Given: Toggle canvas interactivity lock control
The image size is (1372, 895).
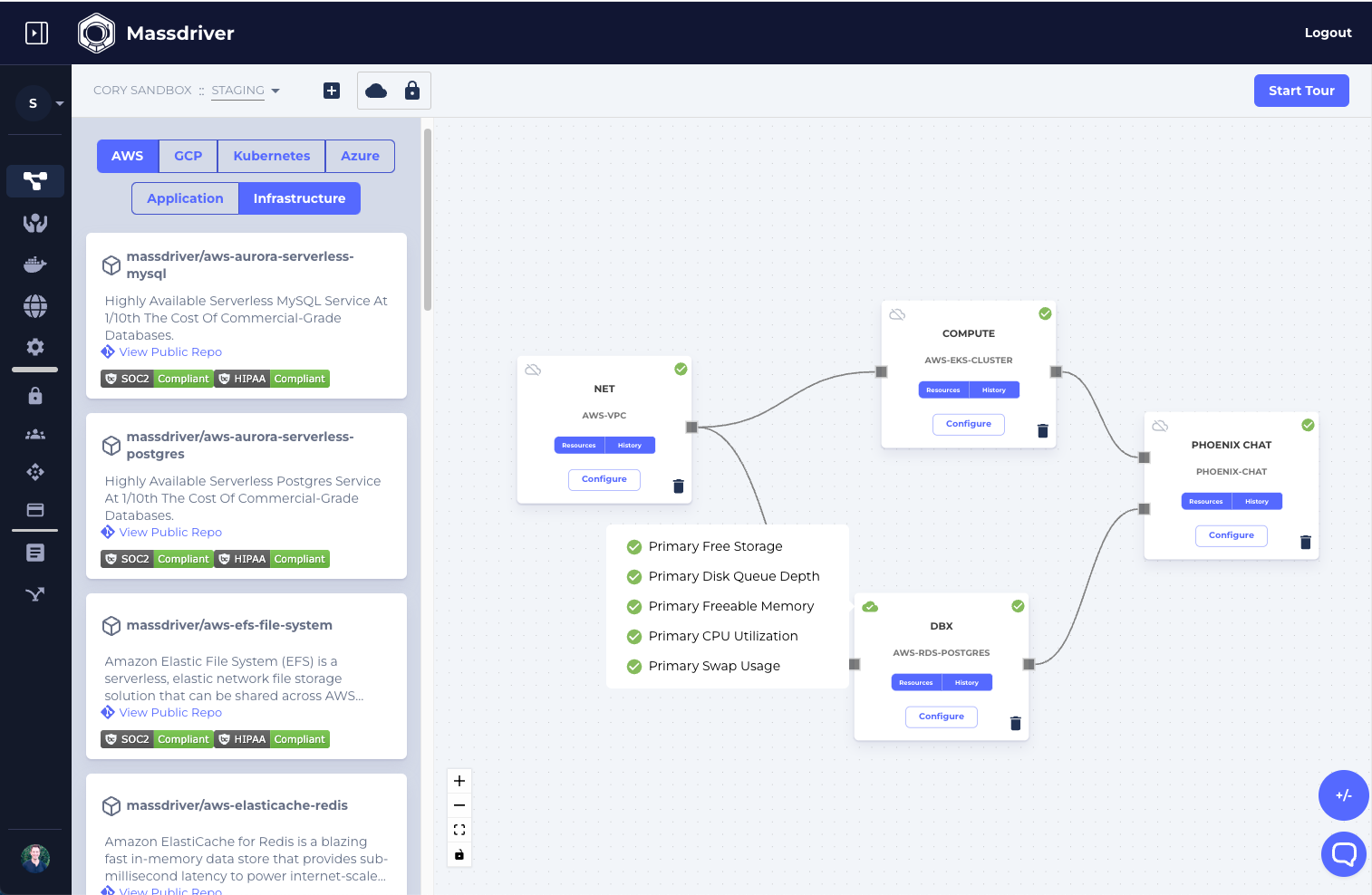Looking at the screenshot, I should [x=459, y=854].
